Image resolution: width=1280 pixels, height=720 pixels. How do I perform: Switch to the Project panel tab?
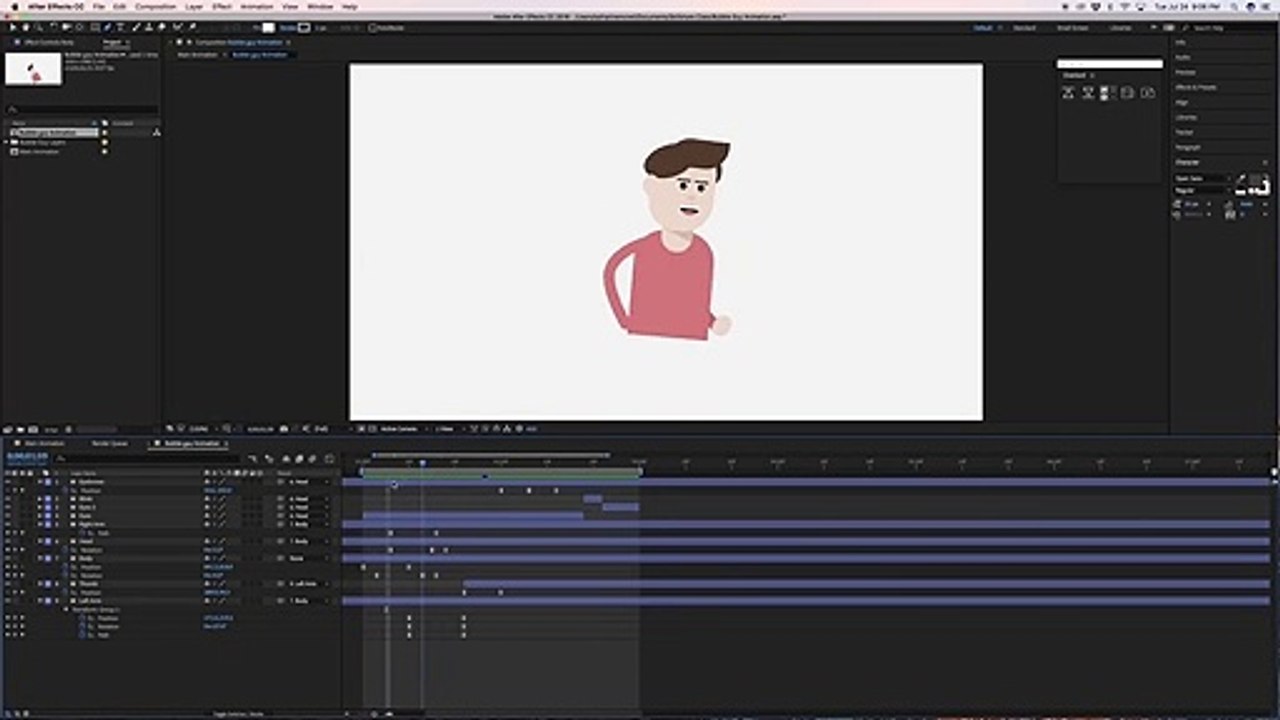[112, 42]
